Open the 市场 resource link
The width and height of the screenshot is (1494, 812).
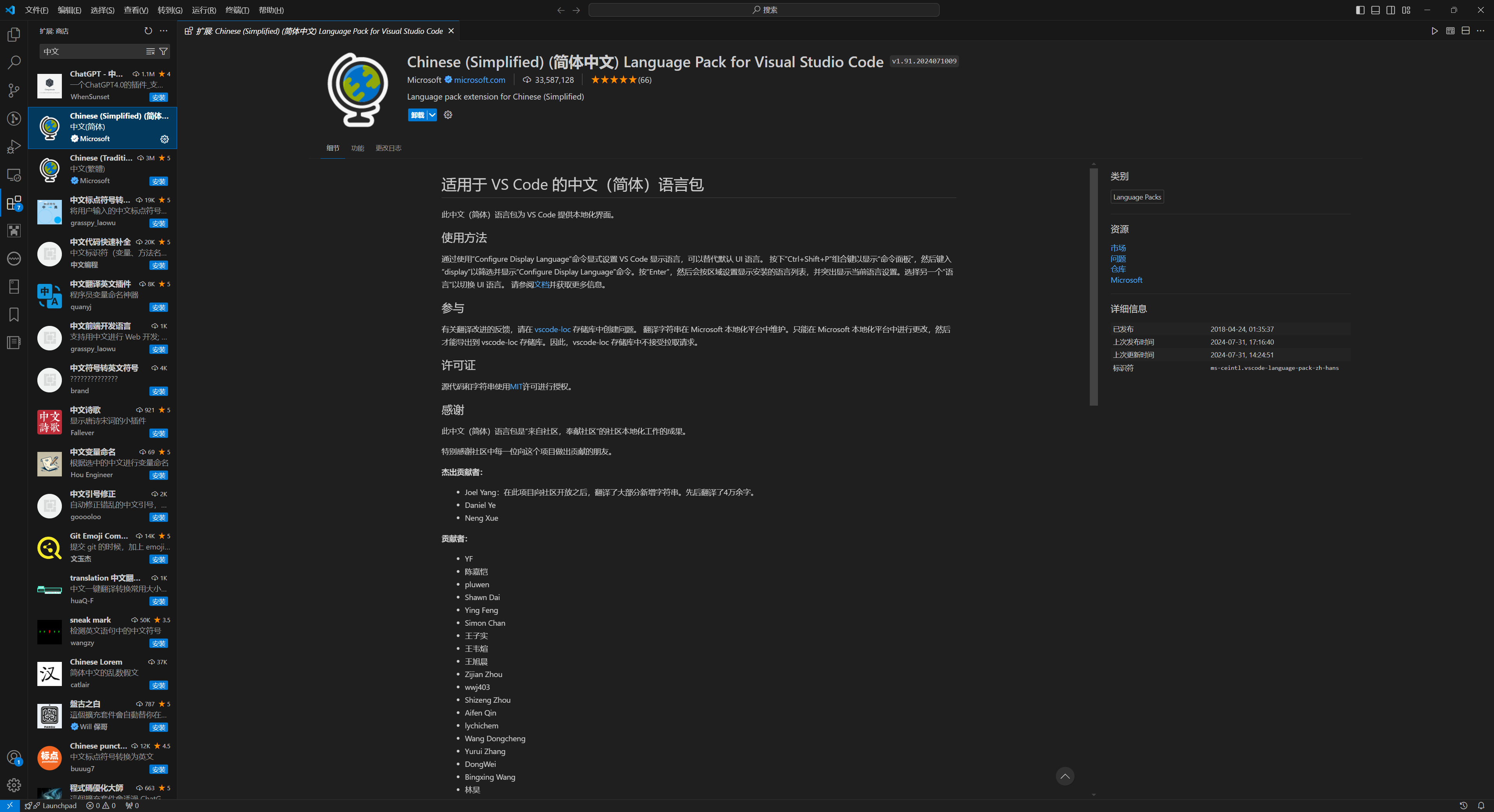coord(1118,248)
